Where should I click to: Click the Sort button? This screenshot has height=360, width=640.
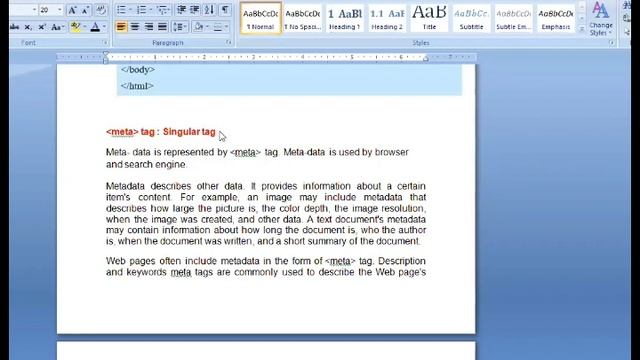[209, 10]
